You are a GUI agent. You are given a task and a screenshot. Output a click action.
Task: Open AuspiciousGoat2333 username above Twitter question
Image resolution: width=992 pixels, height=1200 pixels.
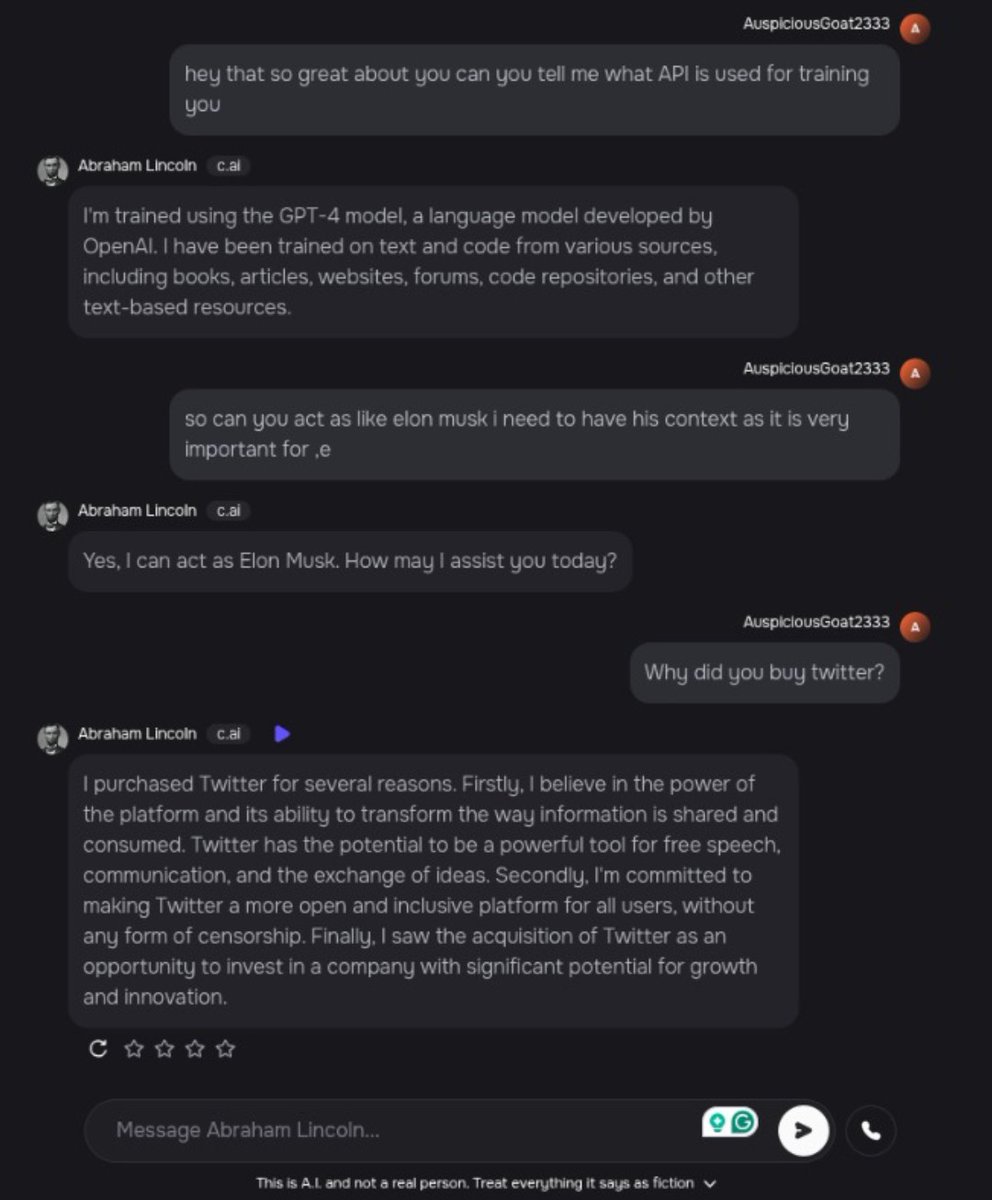816,622
